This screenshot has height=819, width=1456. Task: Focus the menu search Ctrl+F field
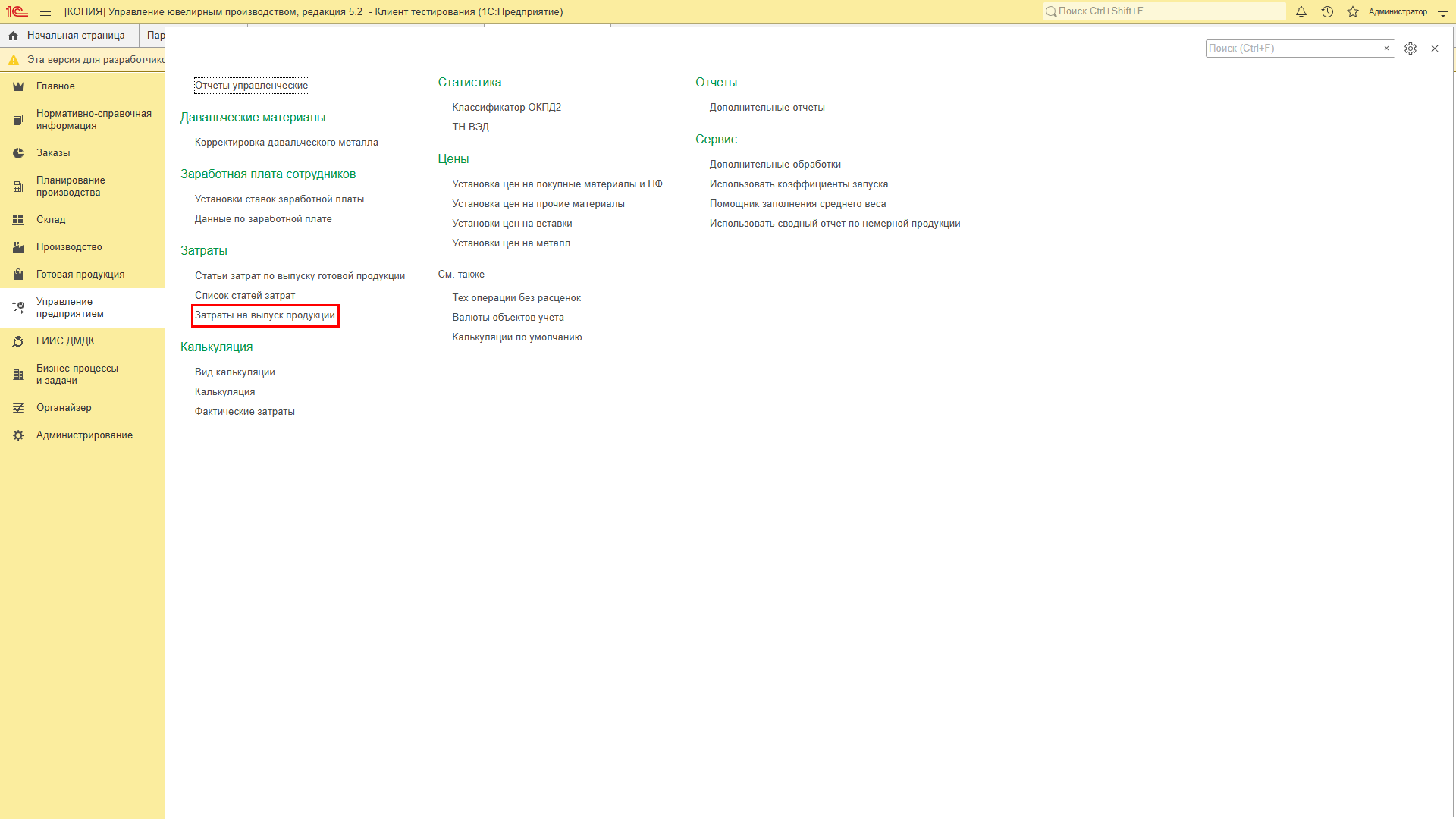[1292, 49]
